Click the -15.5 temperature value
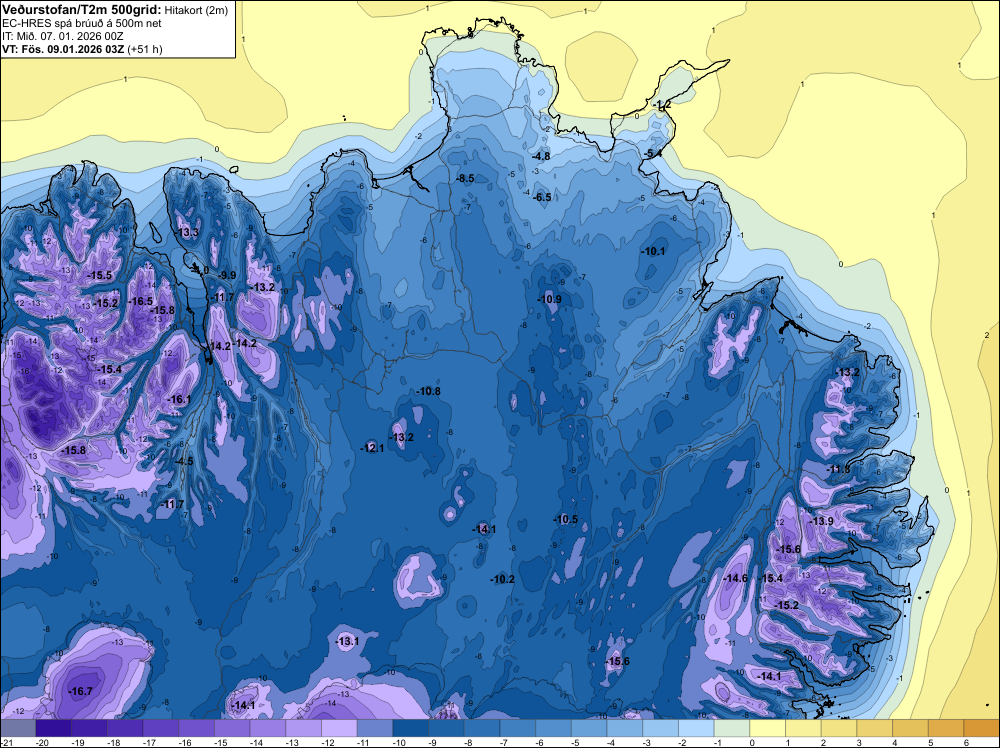The image size is (1000, 748). pyautogui.click(x=99, y=275)
